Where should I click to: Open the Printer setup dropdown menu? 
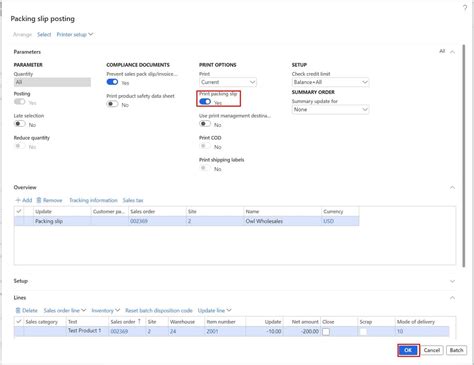coord(75,34)
